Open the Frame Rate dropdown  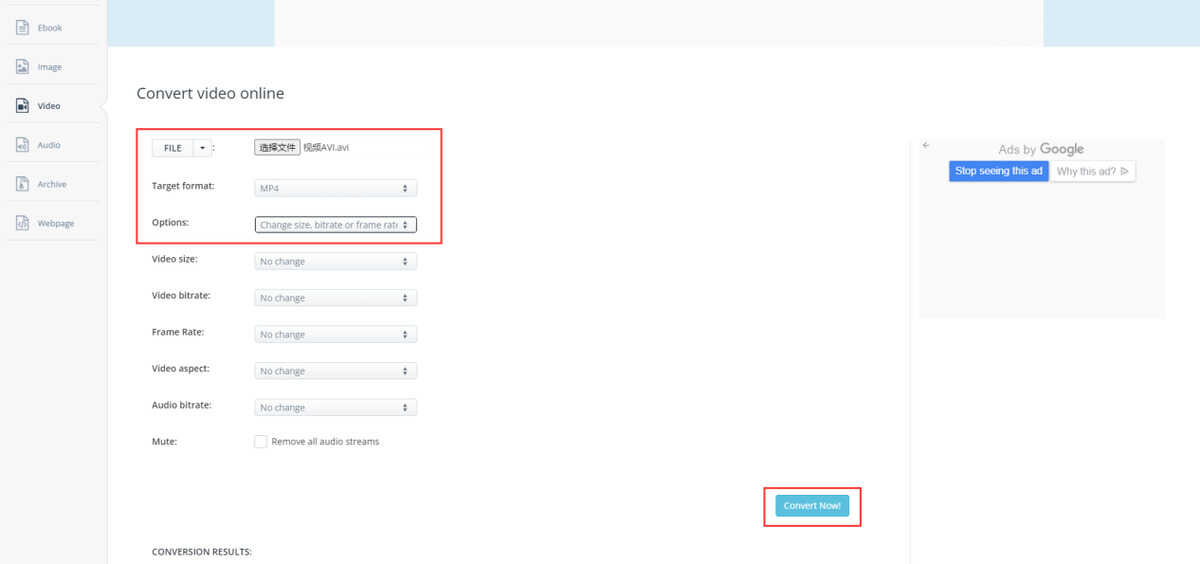point(336,334)
